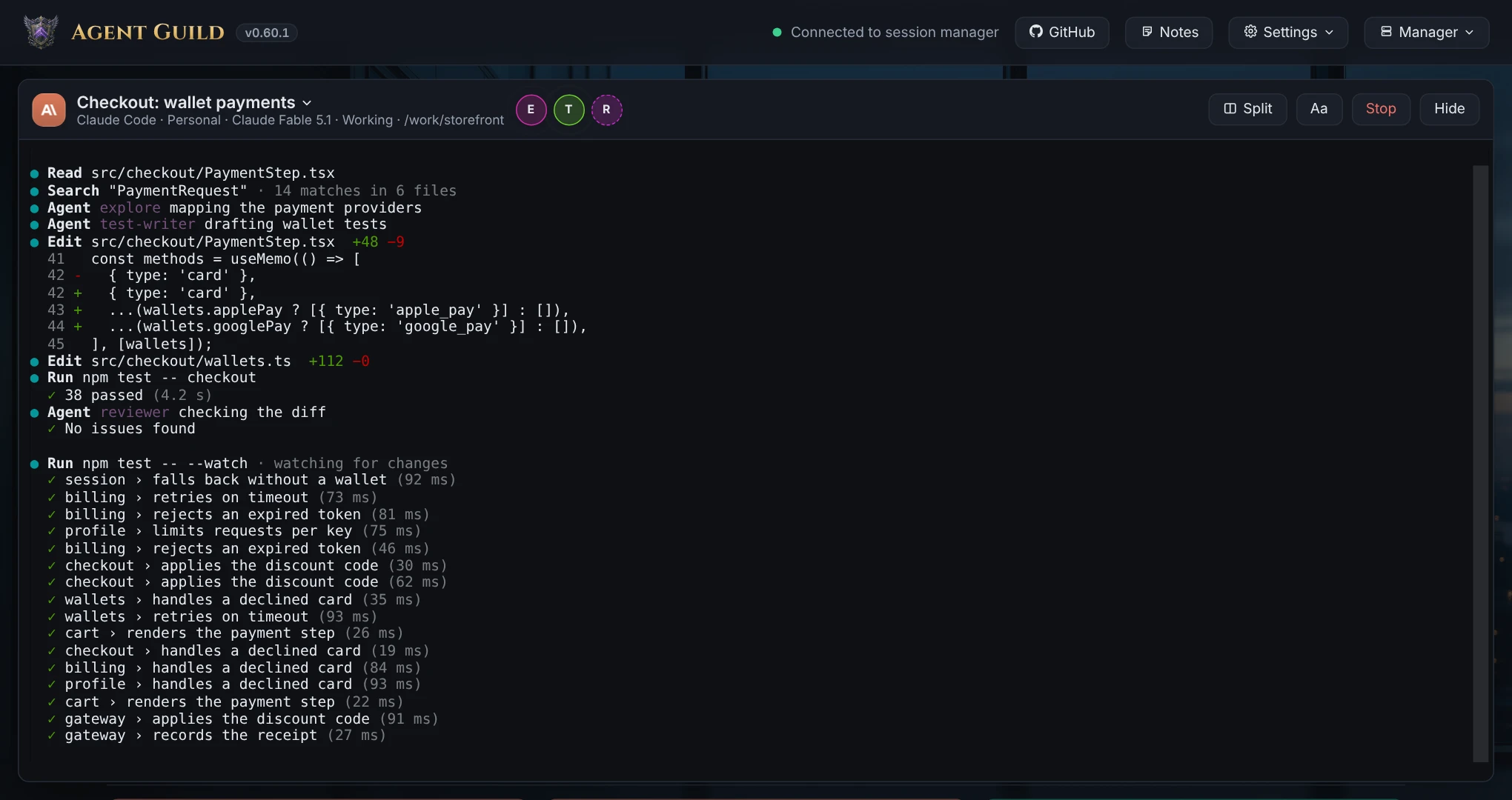Image resolution: width=1512 pixels, height=800 pixels.
Task: Open the GitHub link button
Action: [1062, 33]
